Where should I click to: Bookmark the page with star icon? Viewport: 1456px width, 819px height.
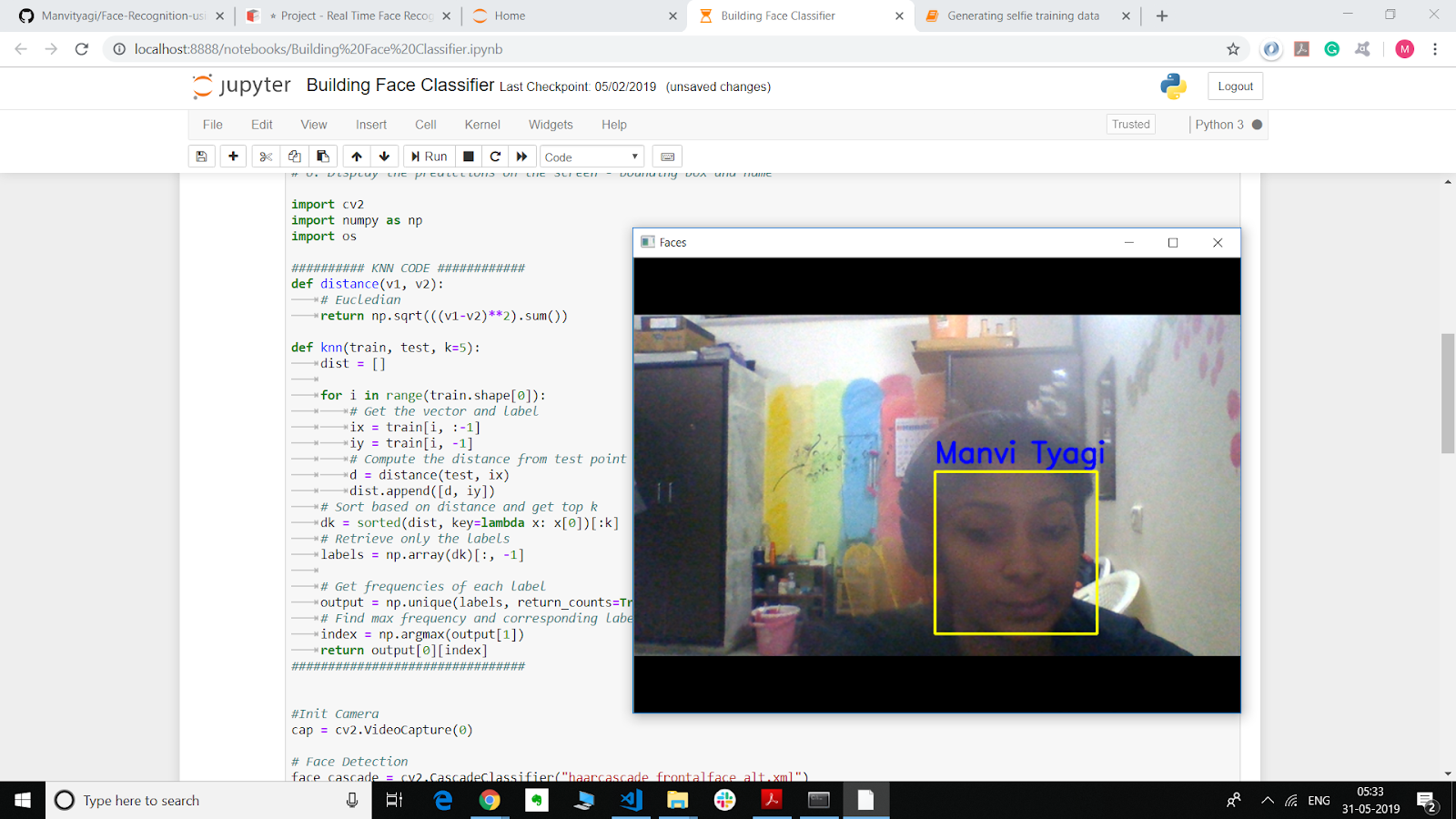pyautogui.click(x=1232, y=50)
